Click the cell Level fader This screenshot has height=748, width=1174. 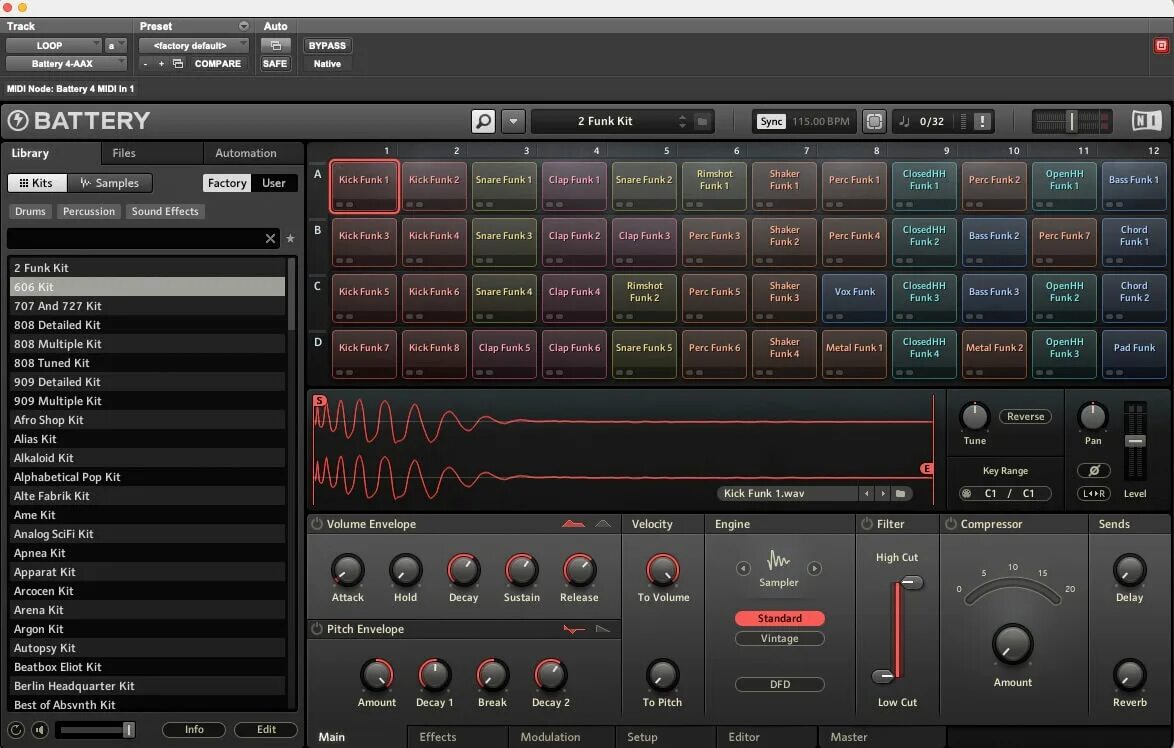1135,441
